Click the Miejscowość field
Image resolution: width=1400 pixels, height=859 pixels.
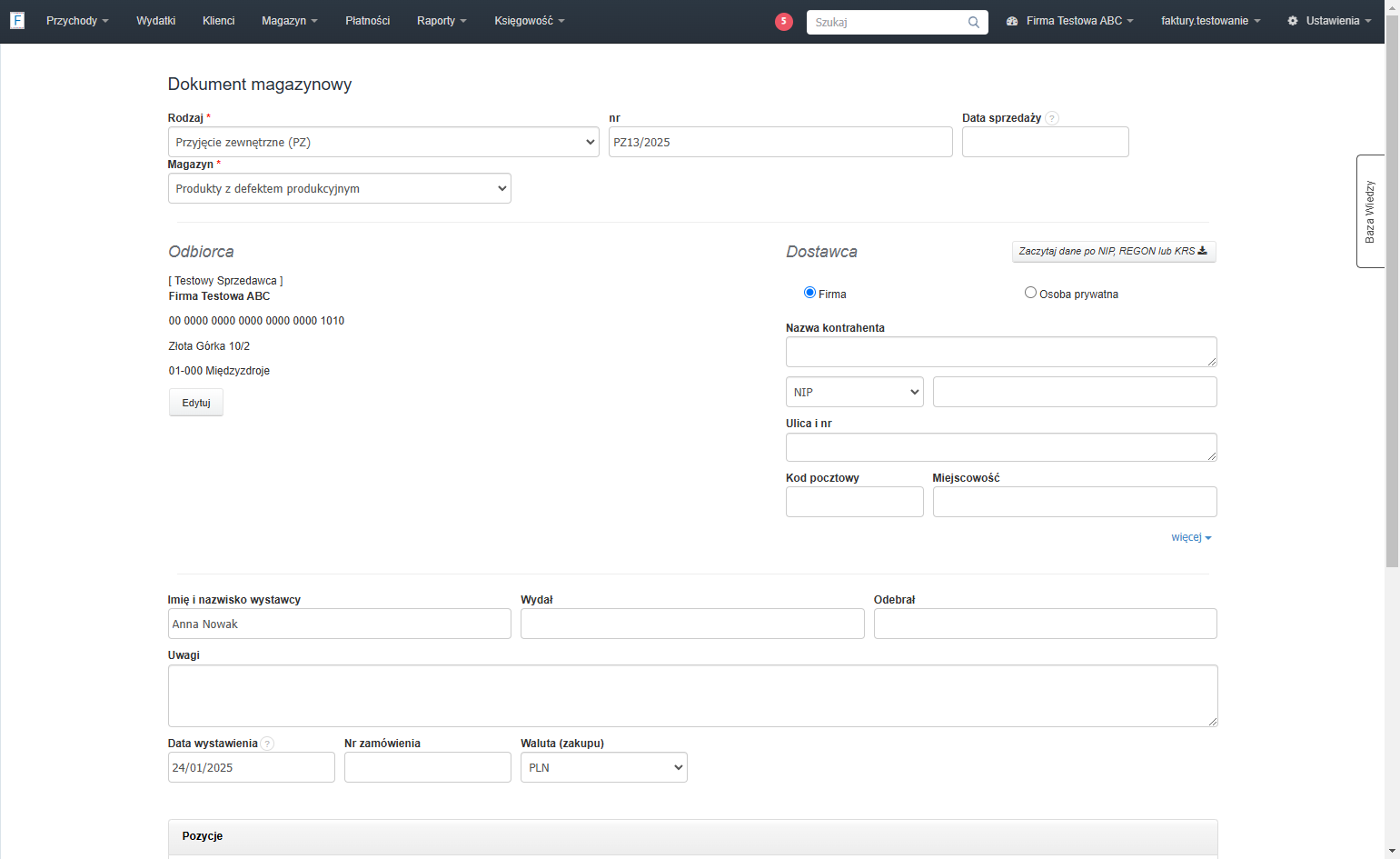[x=1075, y=502]
